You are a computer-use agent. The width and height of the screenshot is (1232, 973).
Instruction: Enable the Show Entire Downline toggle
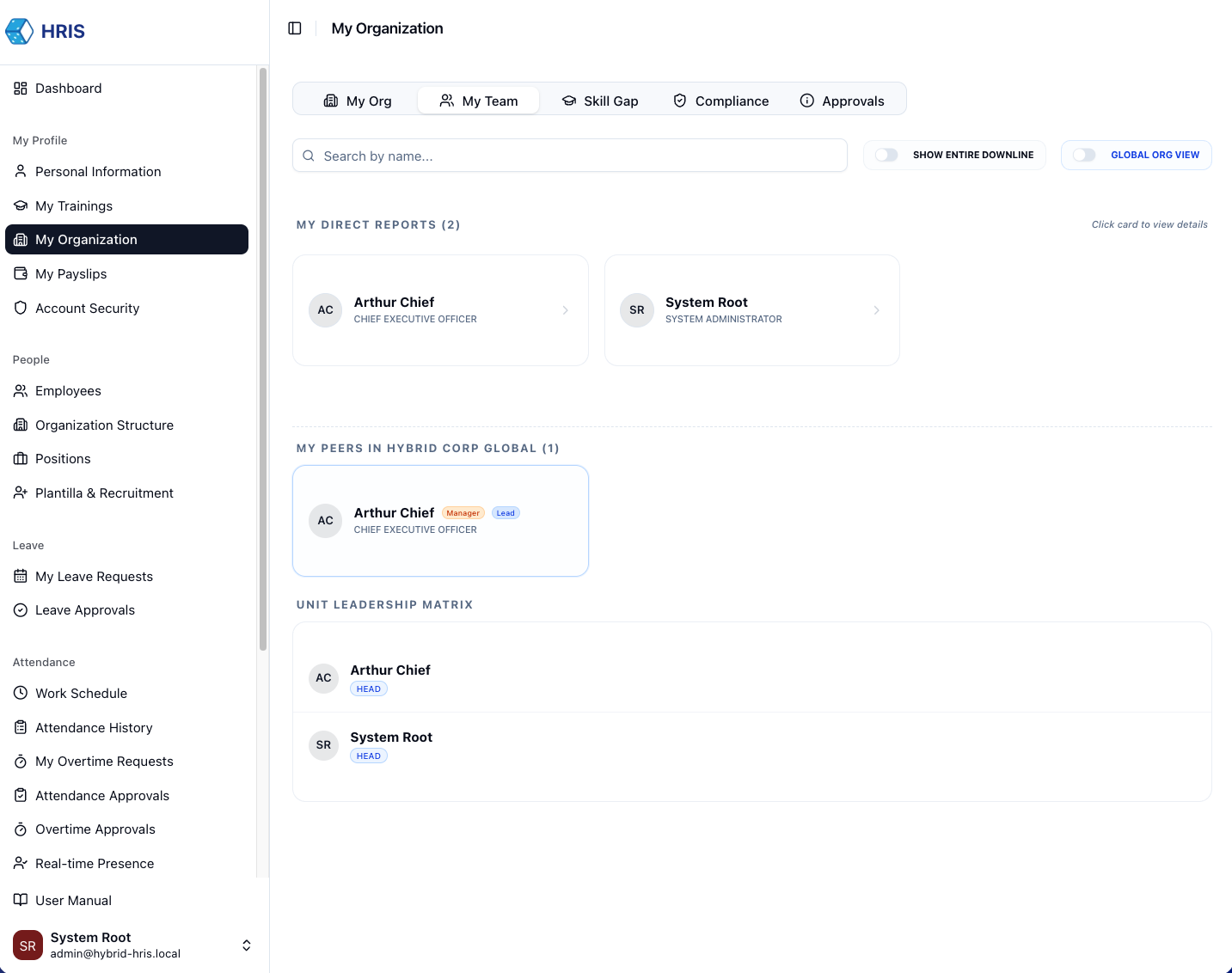tap(886, 156)
